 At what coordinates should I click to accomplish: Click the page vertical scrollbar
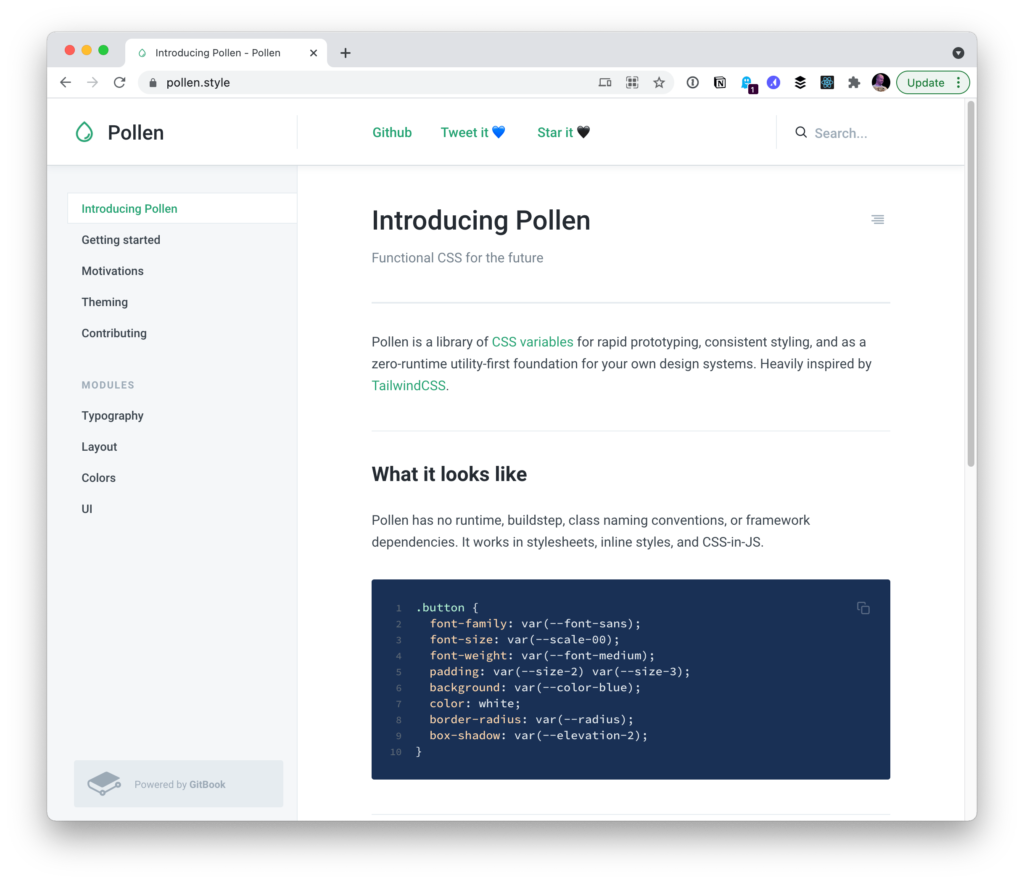[971, 285]
